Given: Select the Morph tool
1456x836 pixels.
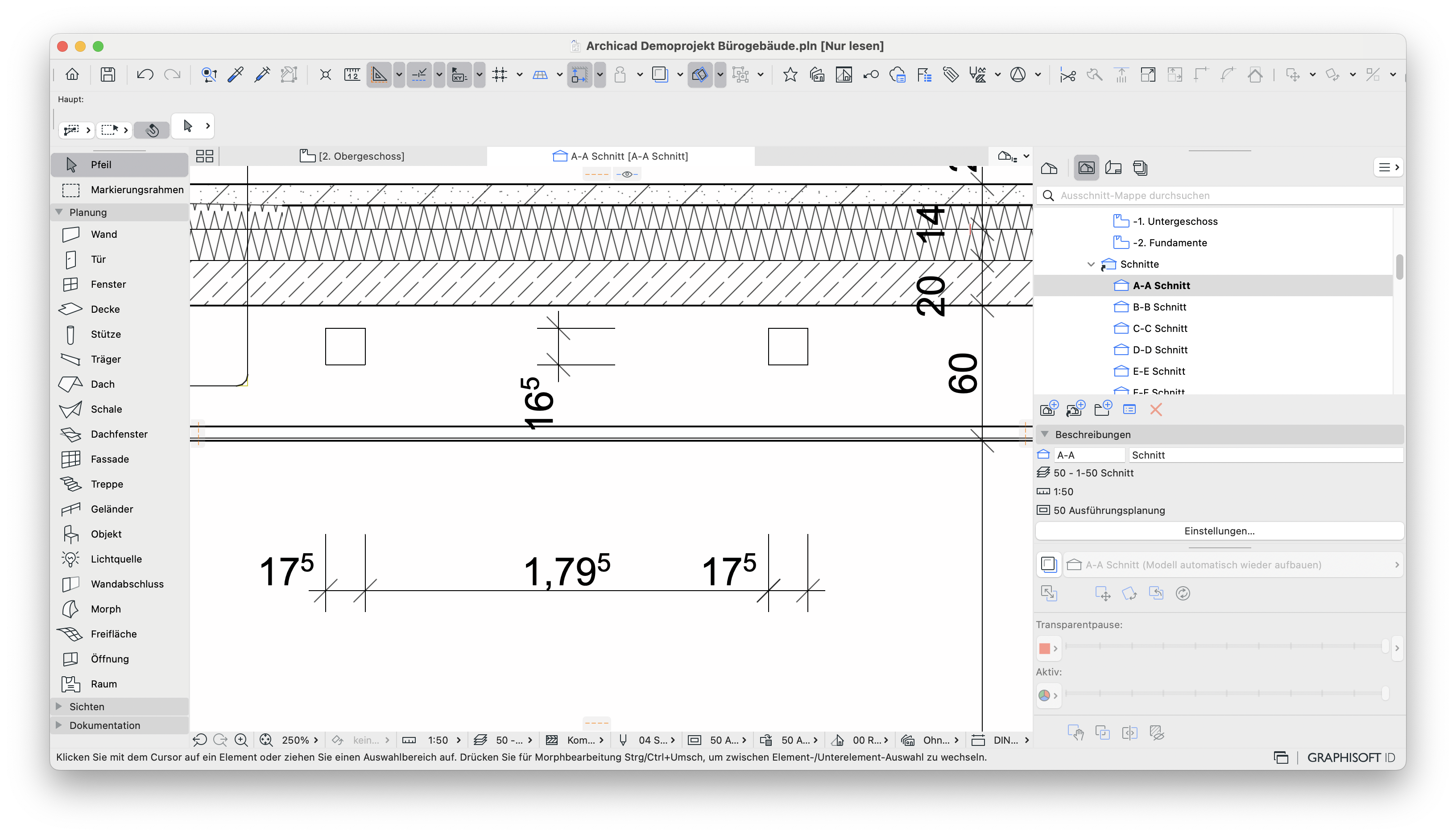Looking at the screenshot, I should (120, 609).
